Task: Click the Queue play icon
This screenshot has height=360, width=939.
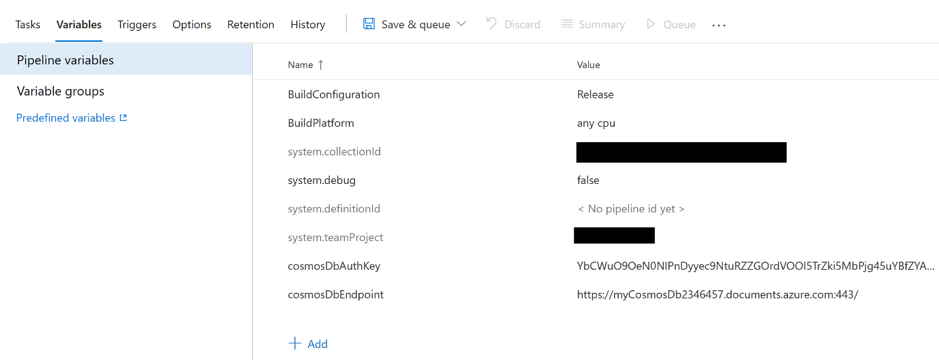Action: 650,24
